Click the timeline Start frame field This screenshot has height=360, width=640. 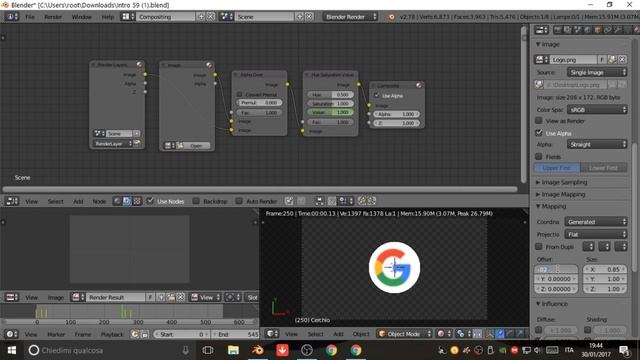[181, 334]
